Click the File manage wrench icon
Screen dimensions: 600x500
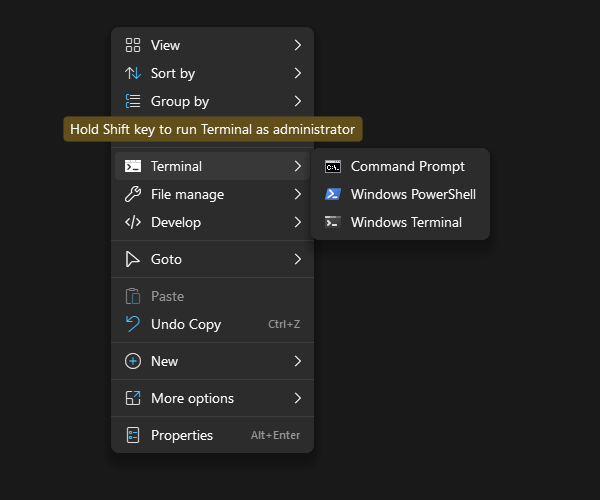[x=132, y=194]
